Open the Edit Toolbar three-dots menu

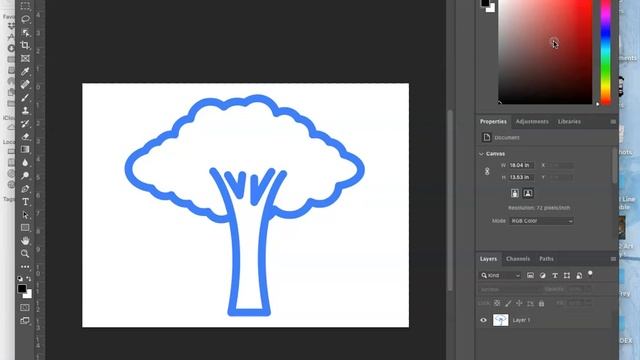[x=25, y=267]
